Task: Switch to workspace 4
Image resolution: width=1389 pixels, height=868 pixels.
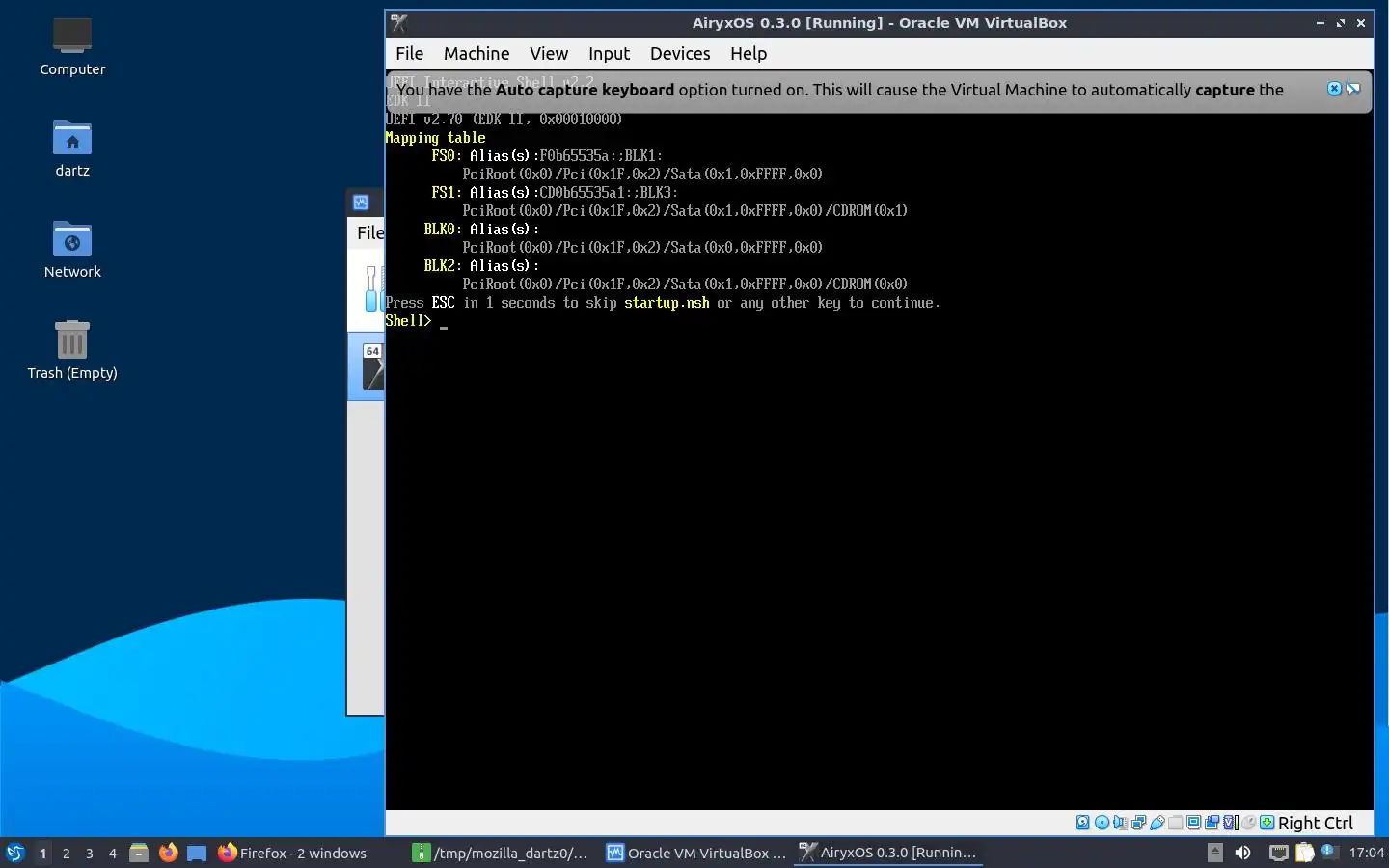Action: coord(112,853)
